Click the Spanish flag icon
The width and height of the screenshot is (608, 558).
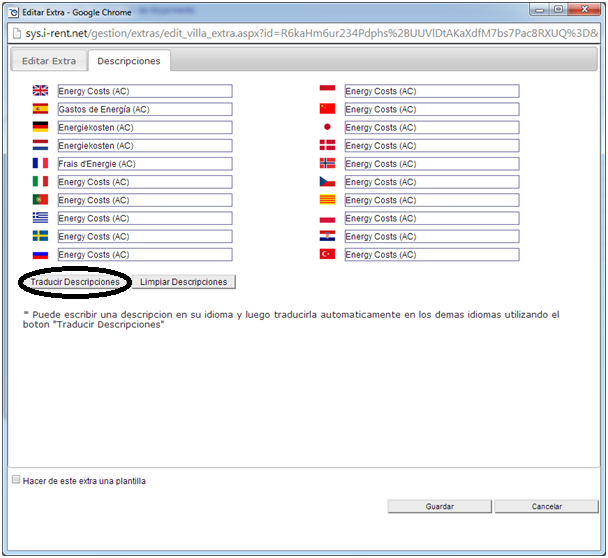pos(40,109)
